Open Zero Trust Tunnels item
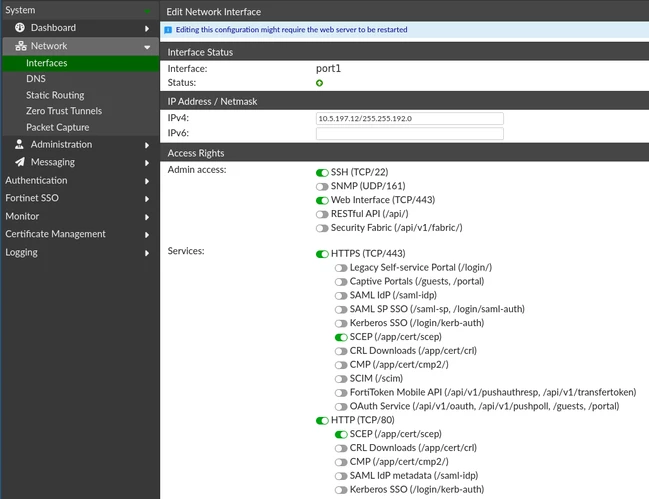This screenshot has height=499, width=649. pyautogui.click(x=81, y=111)
